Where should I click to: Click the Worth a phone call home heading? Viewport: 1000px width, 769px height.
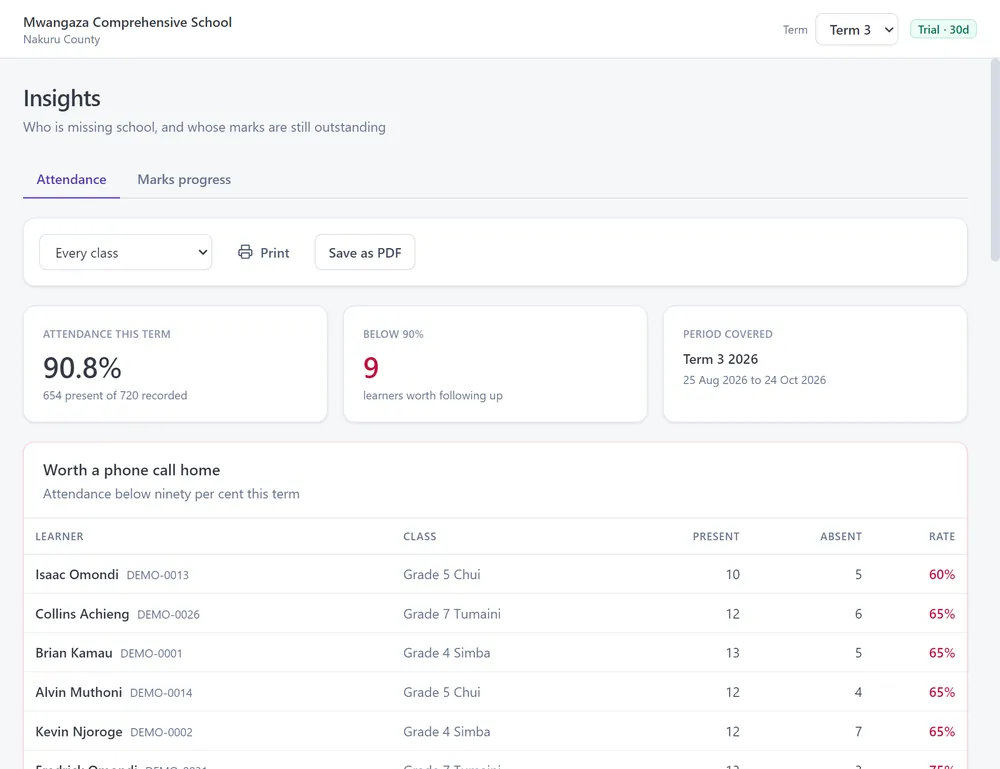click(131, 470)
